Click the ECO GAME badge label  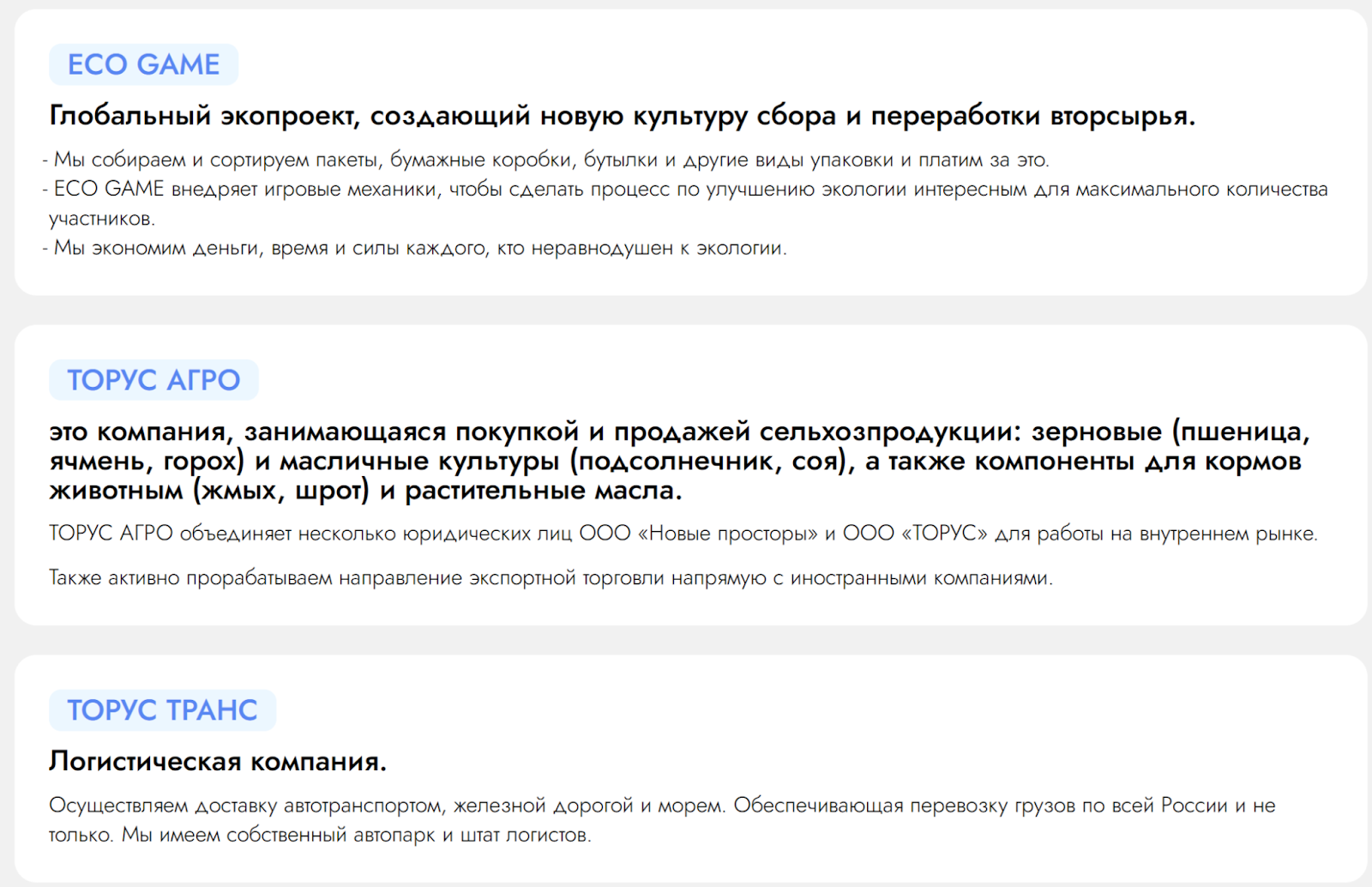pyautogui.click(x=143, y=64)
